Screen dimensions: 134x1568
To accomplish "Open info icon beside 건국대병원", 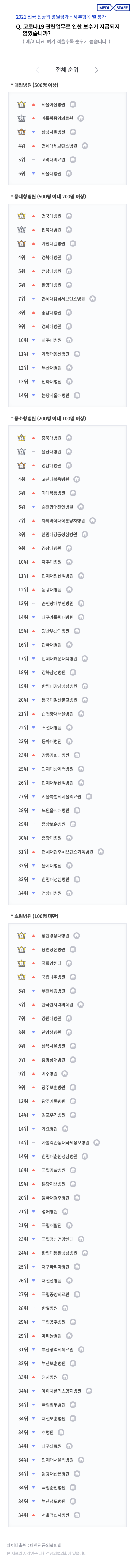I will [x=68, y=216].
